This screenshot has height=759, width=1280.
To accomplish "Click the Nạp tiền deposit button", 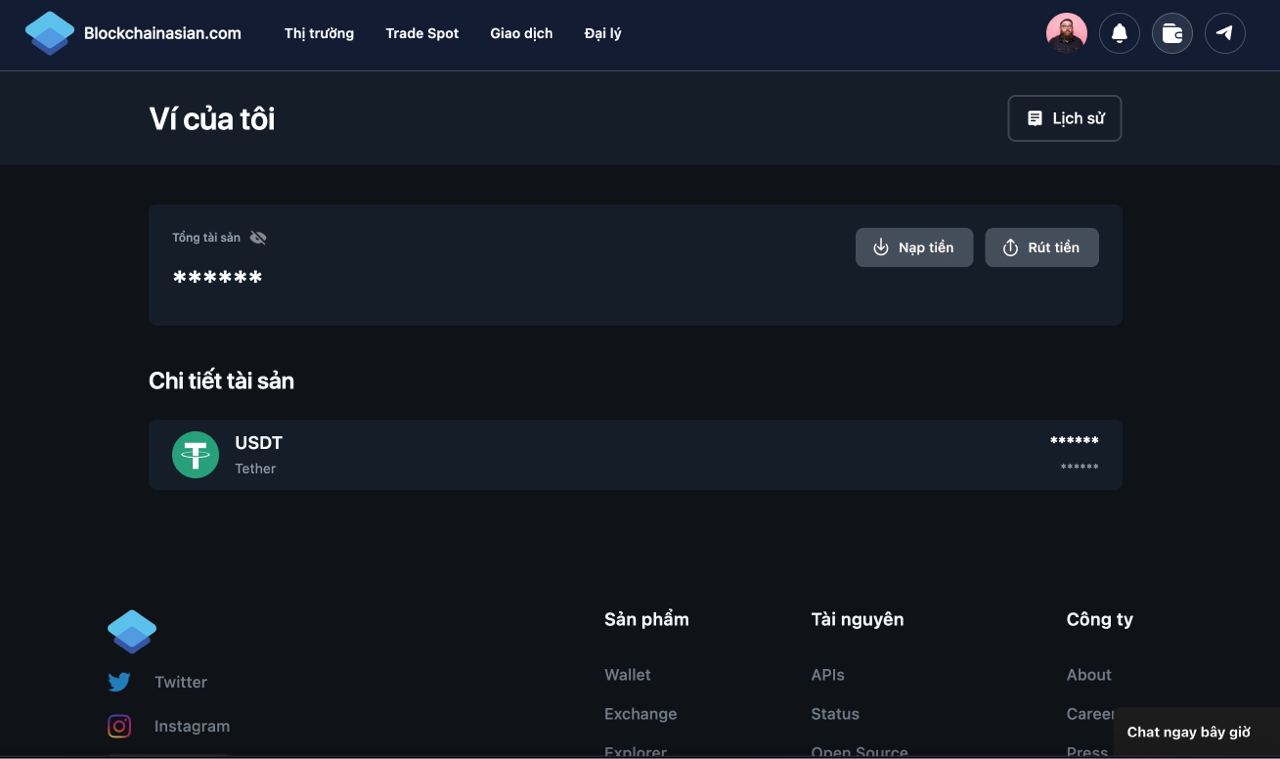I will [914, 247].
